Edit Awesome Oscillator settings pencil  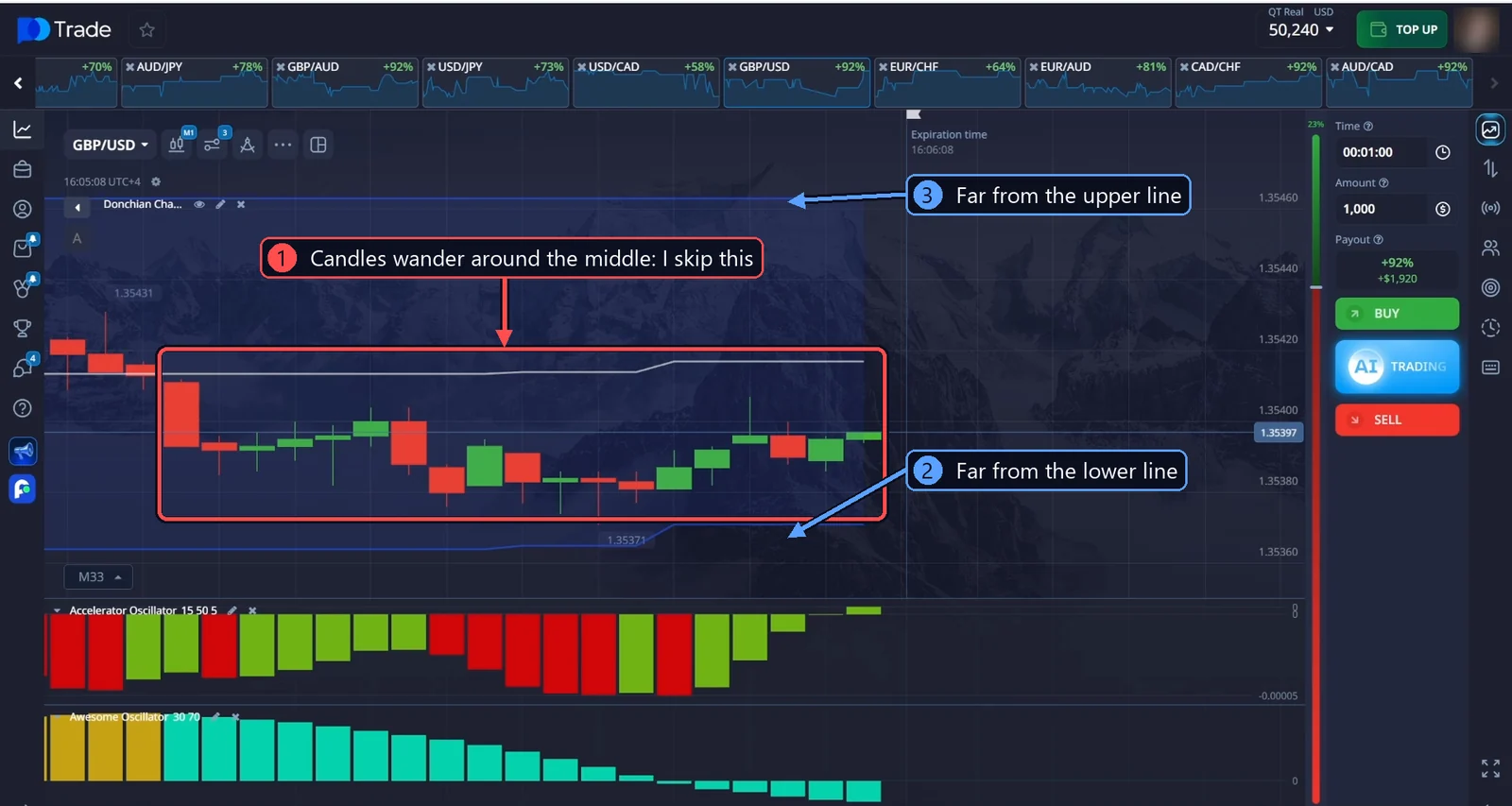pos(215,716)
